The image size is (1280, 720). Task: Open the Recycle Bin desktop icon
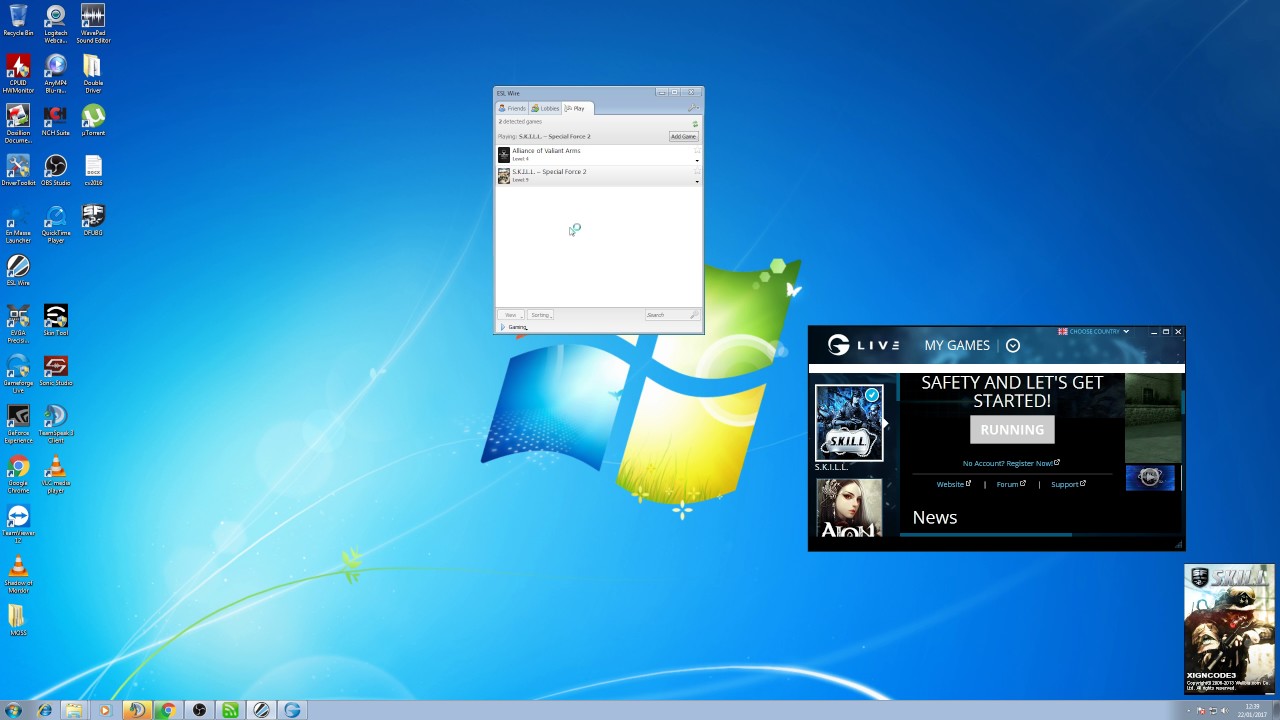[x=18, y=21]
